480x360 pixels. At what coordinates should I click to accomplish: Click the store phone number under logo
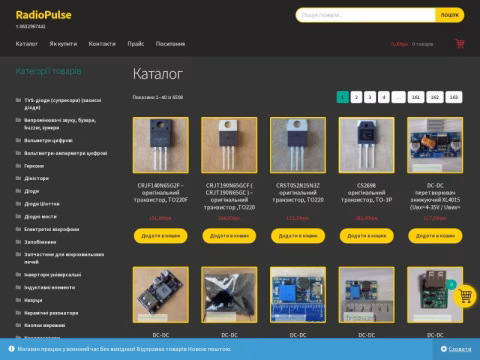pos(30,26)
